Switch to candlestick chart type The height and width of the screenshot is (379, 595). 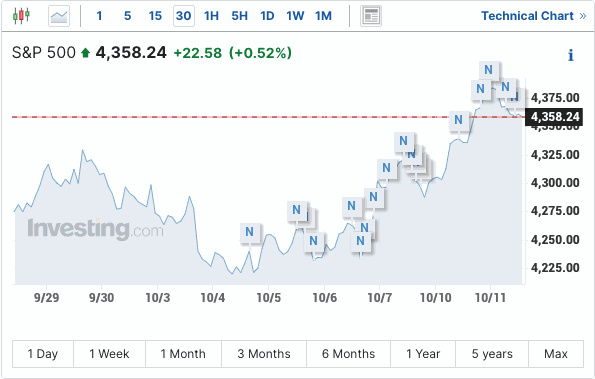[x=21, y=16]
